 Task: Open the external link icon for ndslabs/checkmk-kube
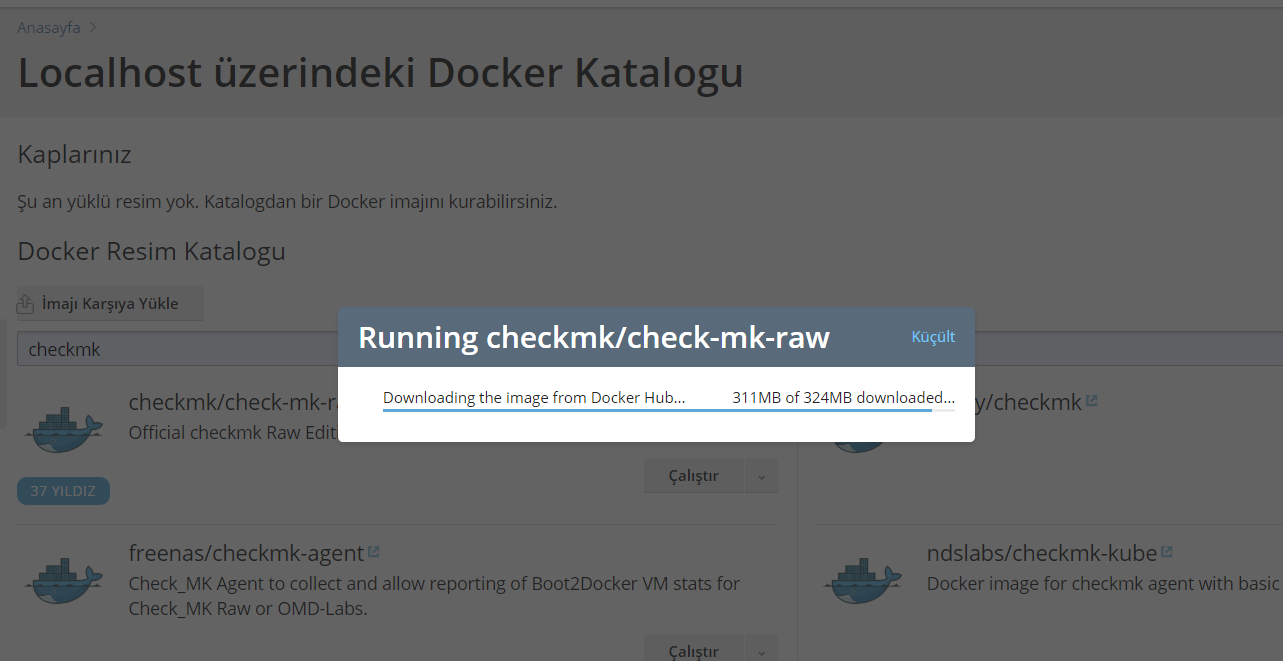click(1166, 552)
